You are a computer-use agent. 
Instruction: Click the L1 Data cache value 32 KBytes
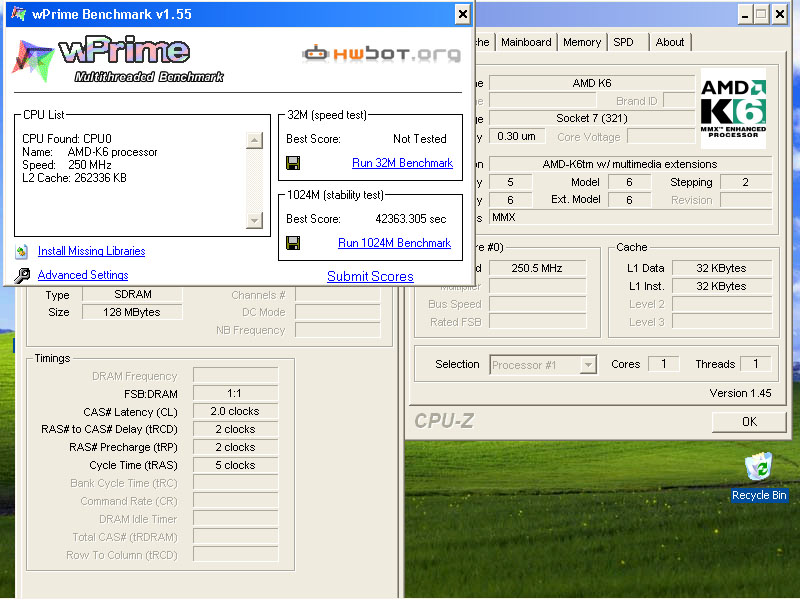click(x=721, y=268)
